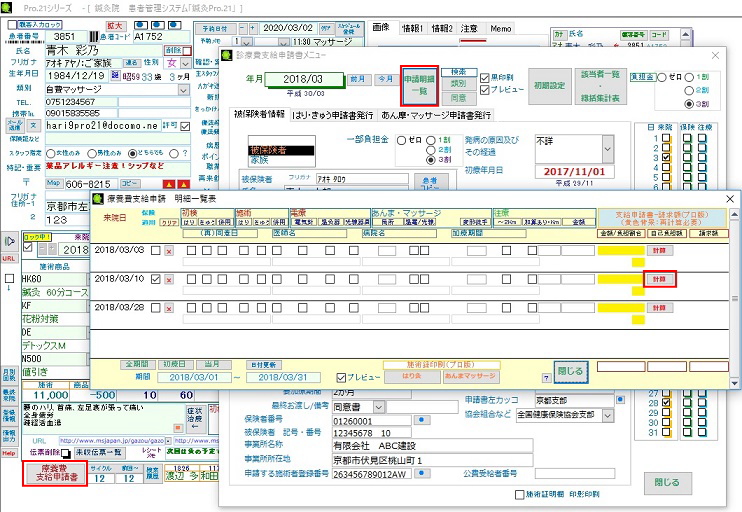Image resolution: width=742 pixels, height=512 pixels.
Task: Open the Memo tab
Action: coord(501,28)
